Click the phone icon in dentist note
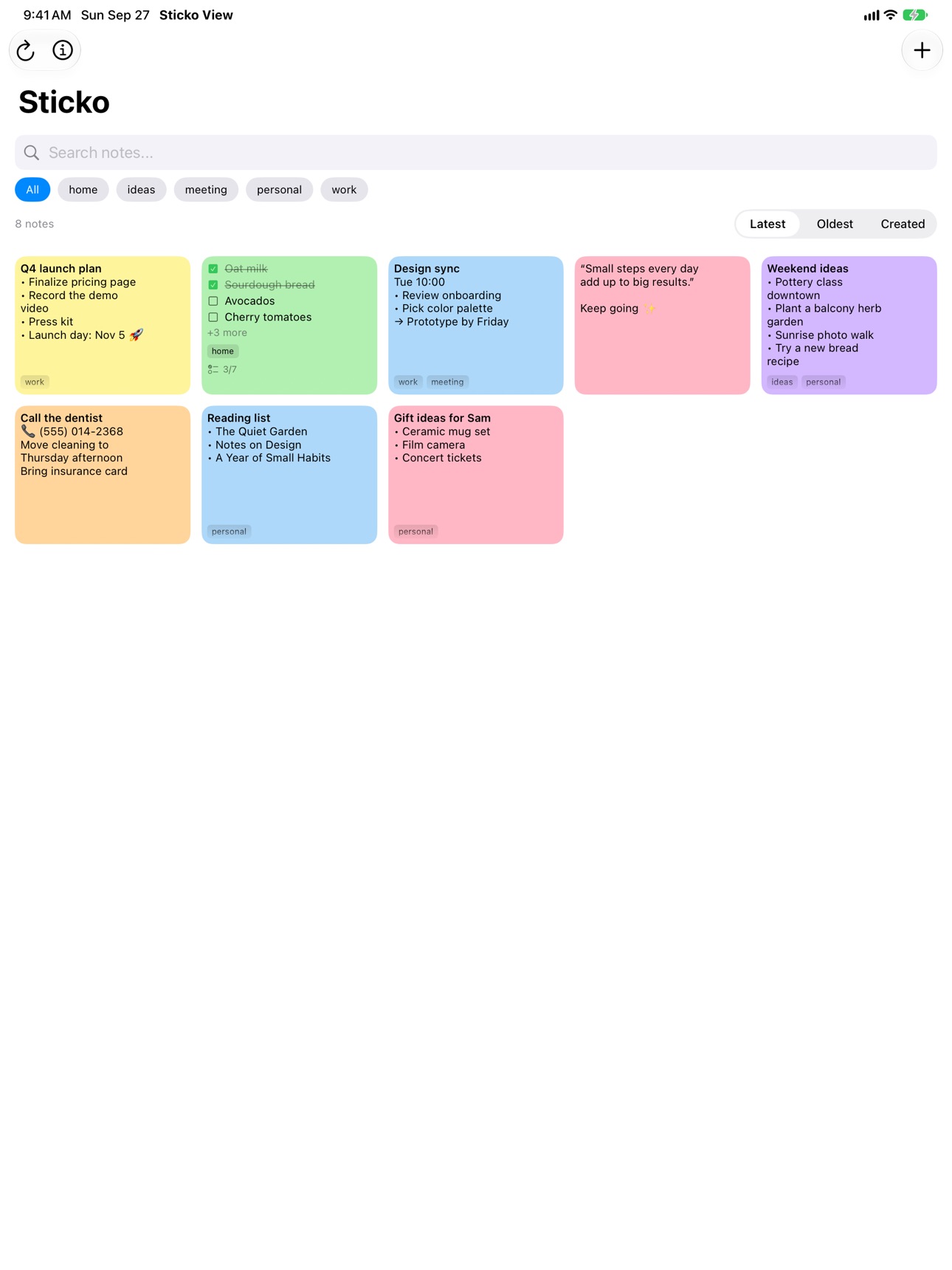The width and height of the screenshot is (952, 1270). coord(28,431)
